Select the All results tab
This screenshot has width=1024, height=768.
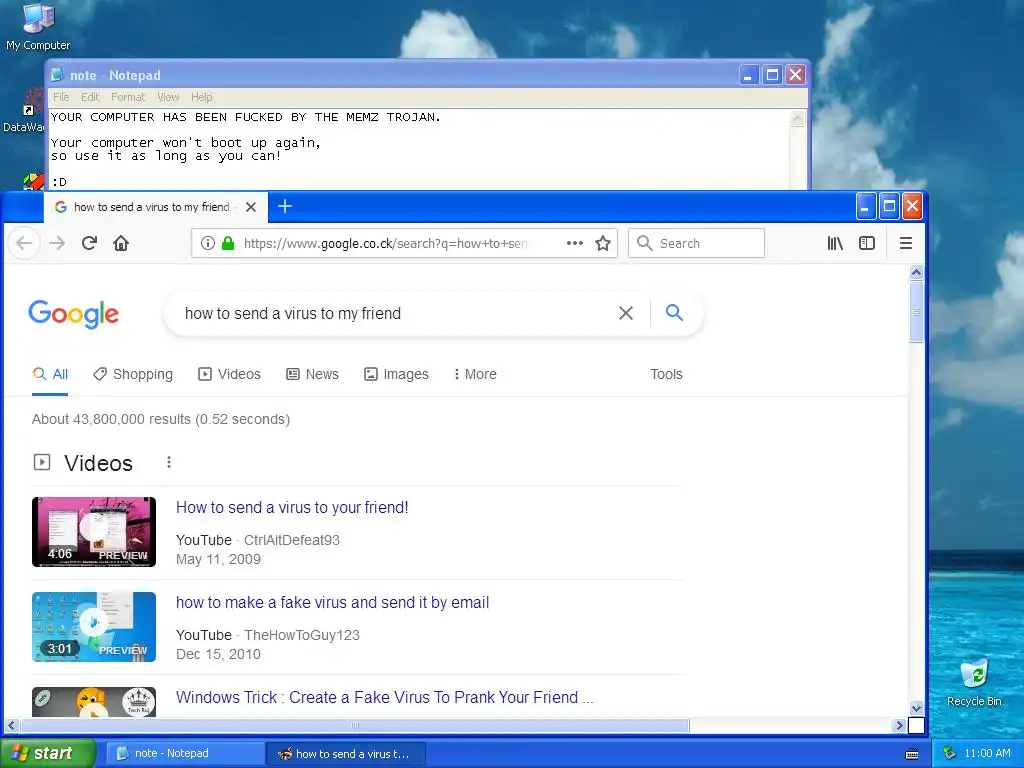[x=50, y=374]
